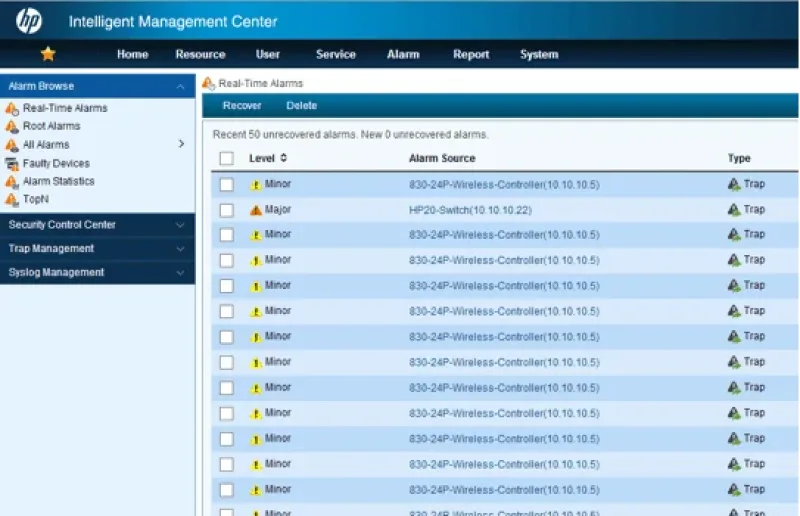The height and width of the screenshot is (516, 800).
Task: Collapse the Alarm Browse panel chevron
Action: (x=181, y=86)
